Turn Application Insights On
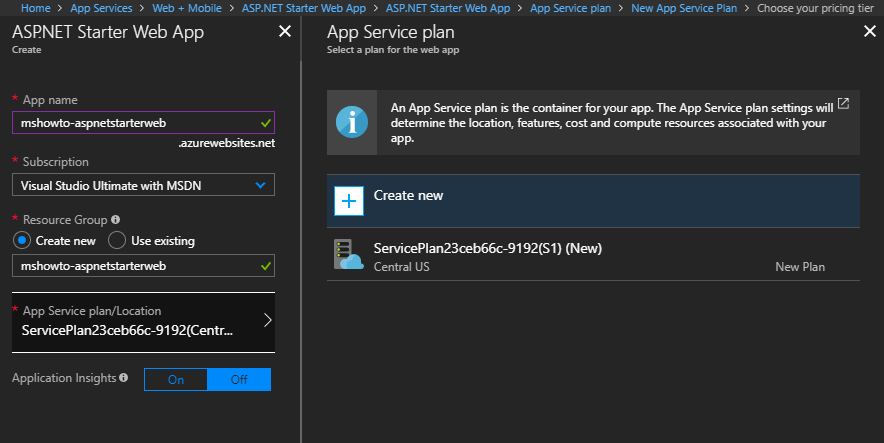 click(176, 380)
